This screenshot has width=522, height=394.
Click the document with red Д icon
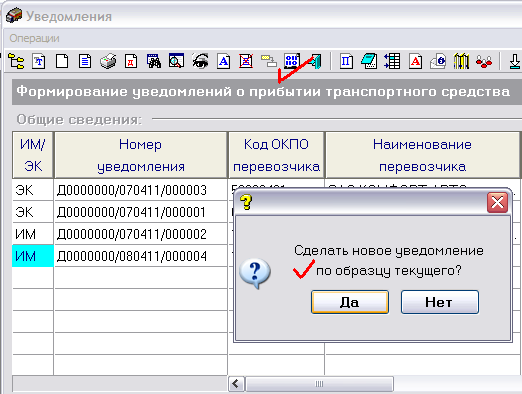[131, 61]
